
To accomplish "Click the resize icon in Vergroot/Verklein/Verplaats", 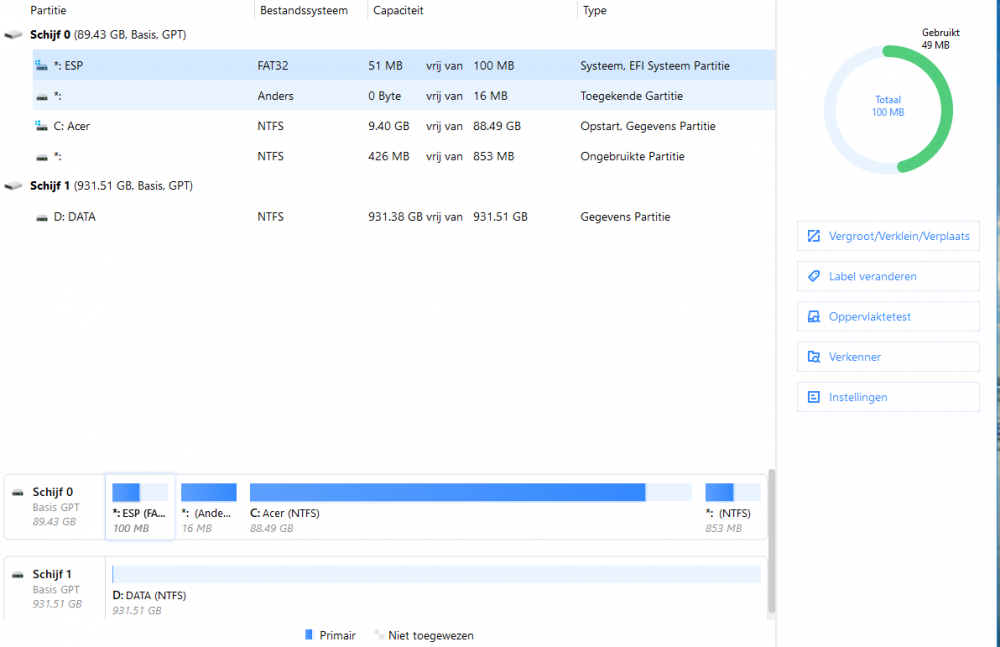I will click(x=813, y=237).
